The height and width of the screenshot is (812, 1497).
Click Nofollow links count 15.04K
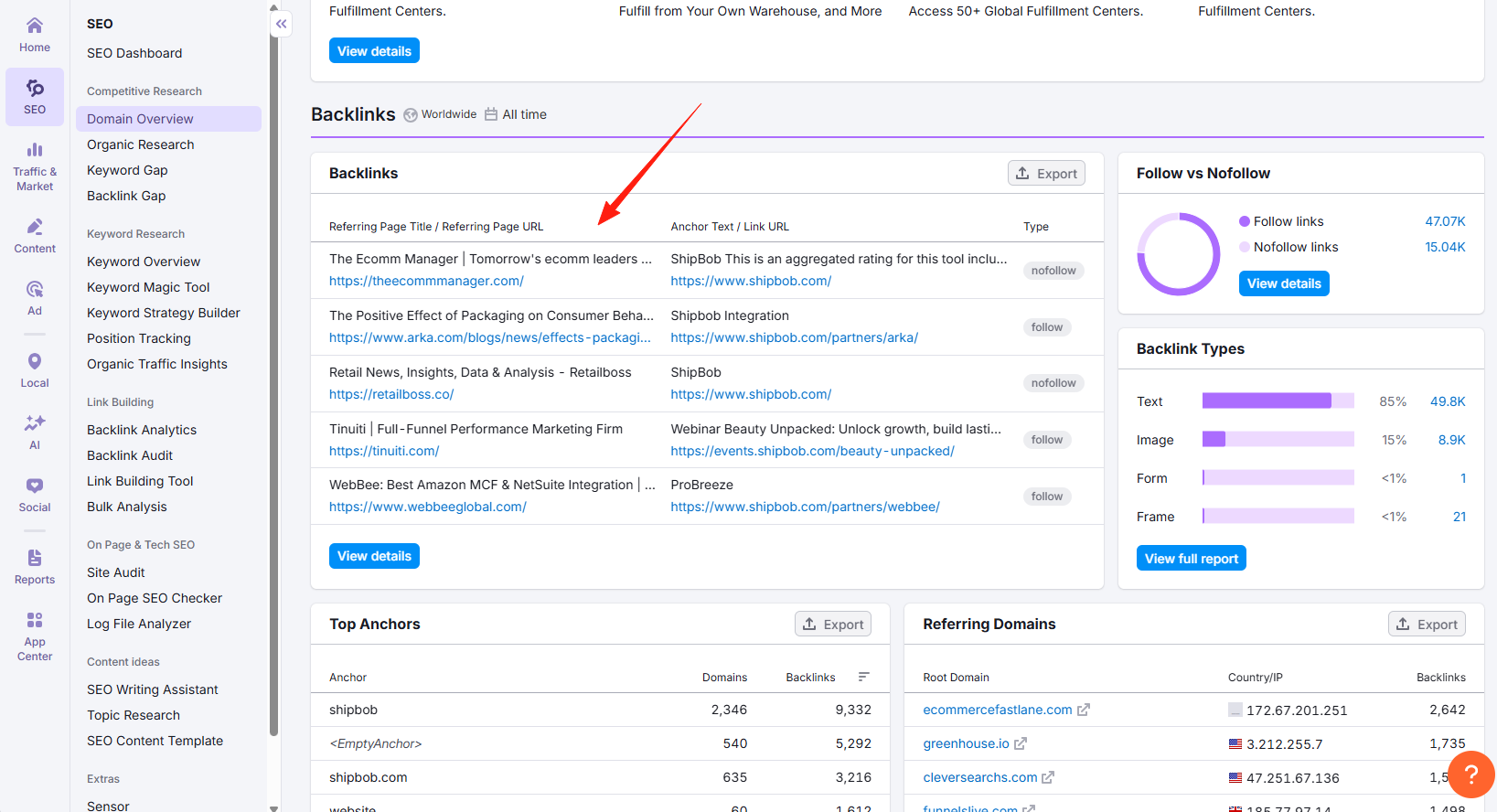pos(1445,247)
